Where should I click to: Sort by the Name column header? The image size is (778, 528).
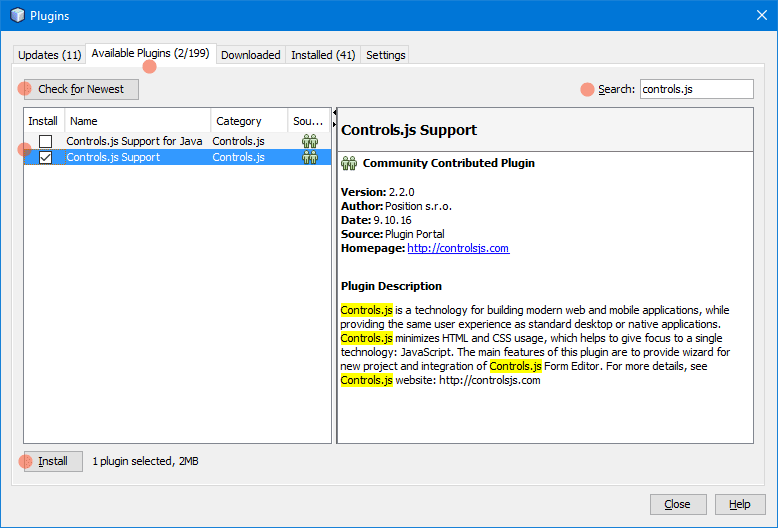137,121
